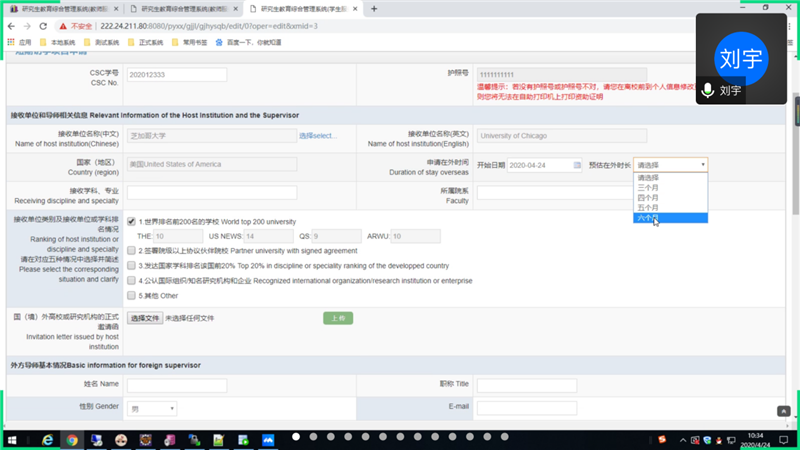Screen dimensions: 800x450
Task: Click the QS ranking field
Action: 337,236
